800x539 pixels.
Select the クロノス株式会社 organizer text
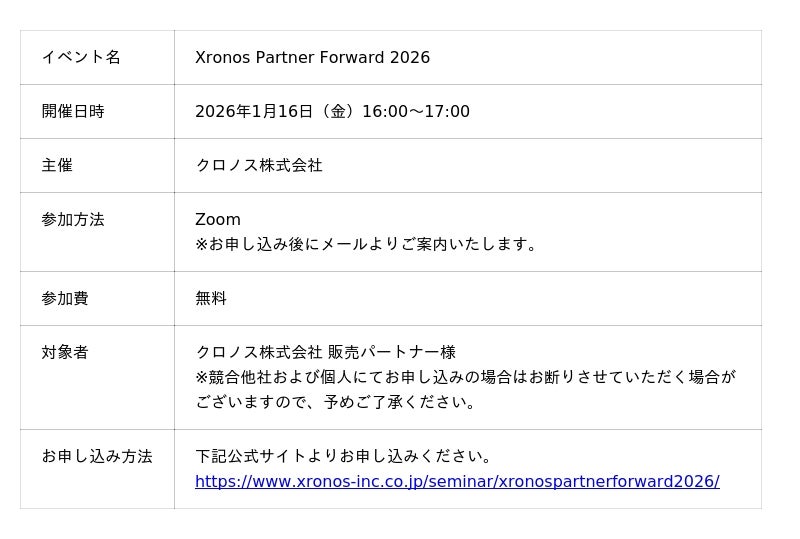[x=259, y=165]
